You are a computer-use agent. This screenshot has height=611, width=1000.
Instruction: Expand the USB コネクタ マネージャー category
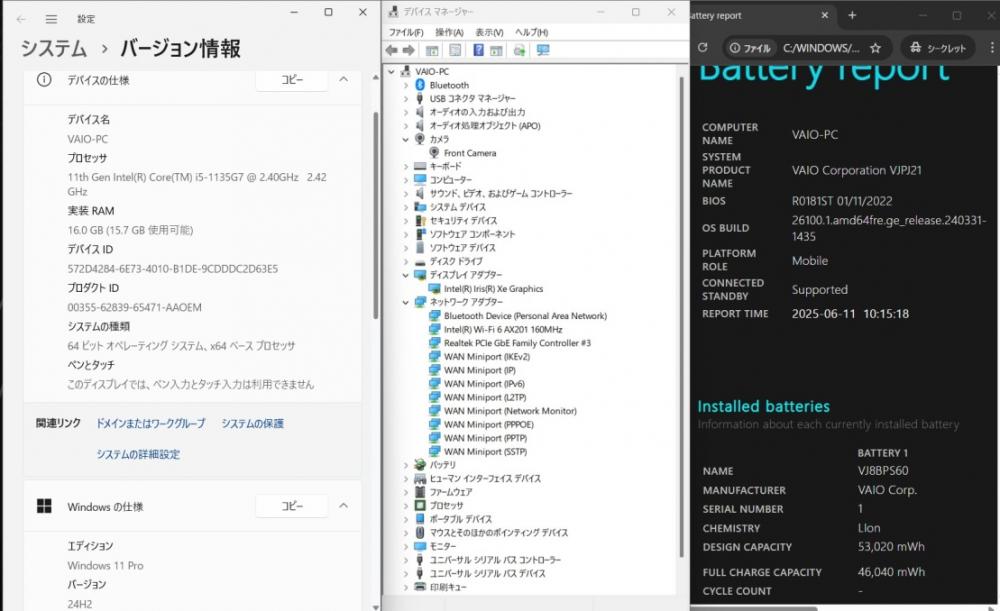406,99
